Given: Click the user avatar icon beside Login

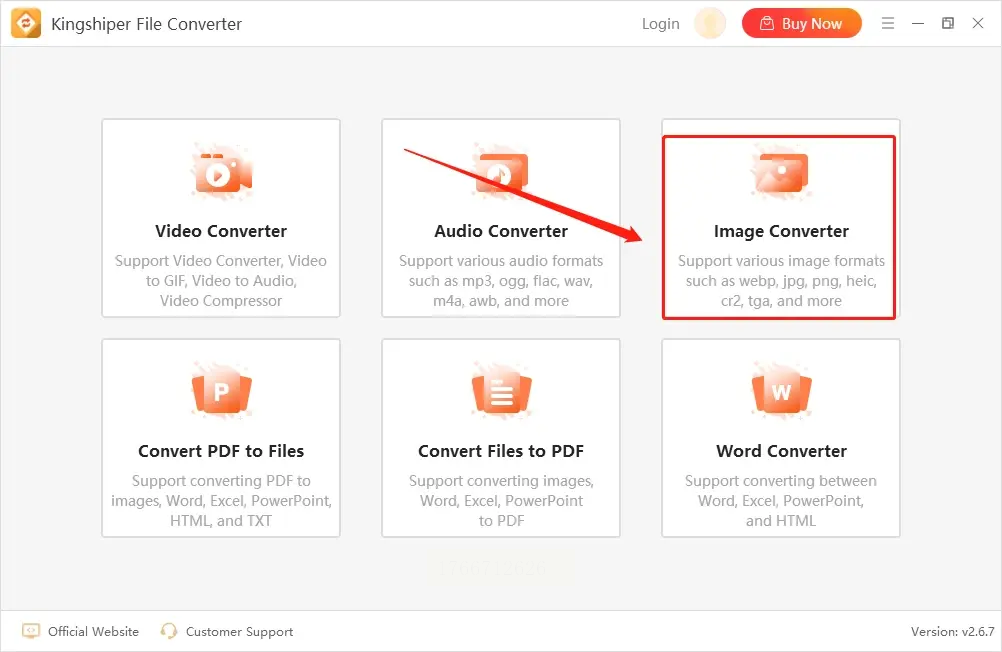Looking at the screenshot, I should coord(710,24).
